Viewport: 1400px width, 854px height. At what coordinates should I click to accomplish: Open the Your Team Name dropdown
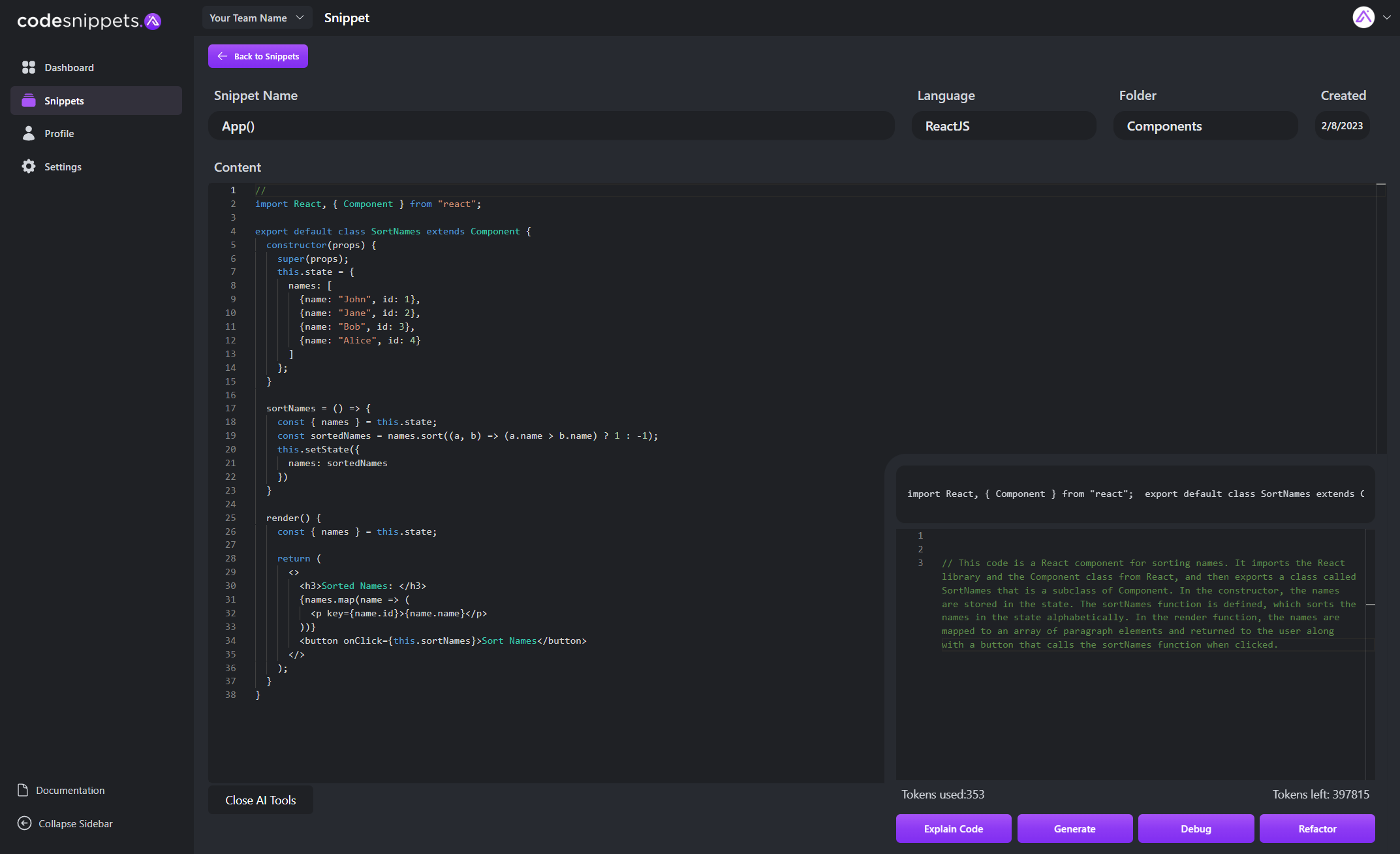coord(257,18)
